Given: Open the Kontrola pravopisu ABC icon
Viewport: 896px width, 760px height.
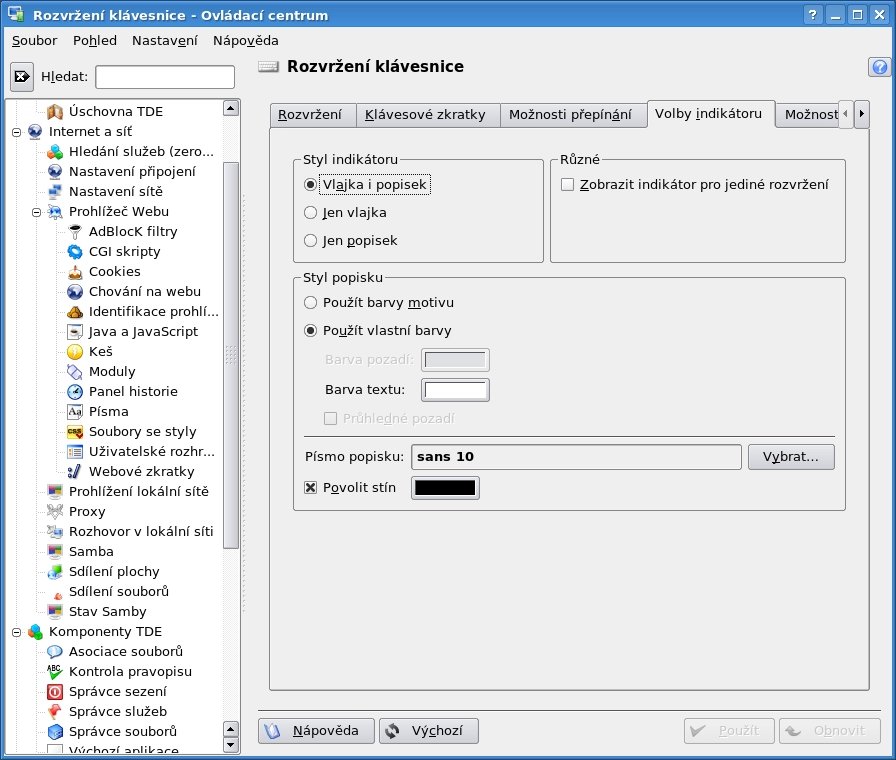Looking at the screenshot, I should [55, 671].
